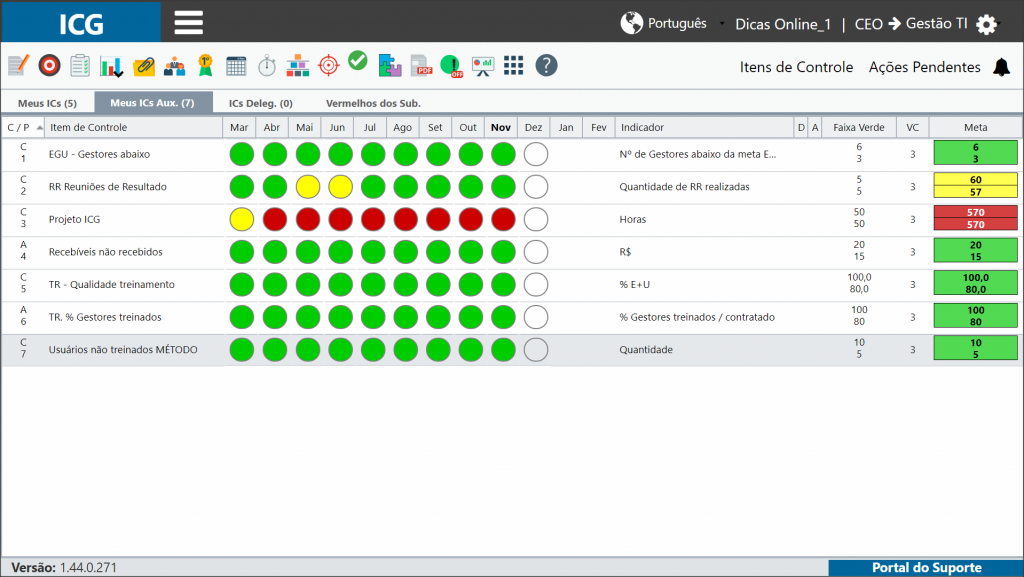
Task: Select TR - Qualidade treinamento item
Action: tap(112, 285)
